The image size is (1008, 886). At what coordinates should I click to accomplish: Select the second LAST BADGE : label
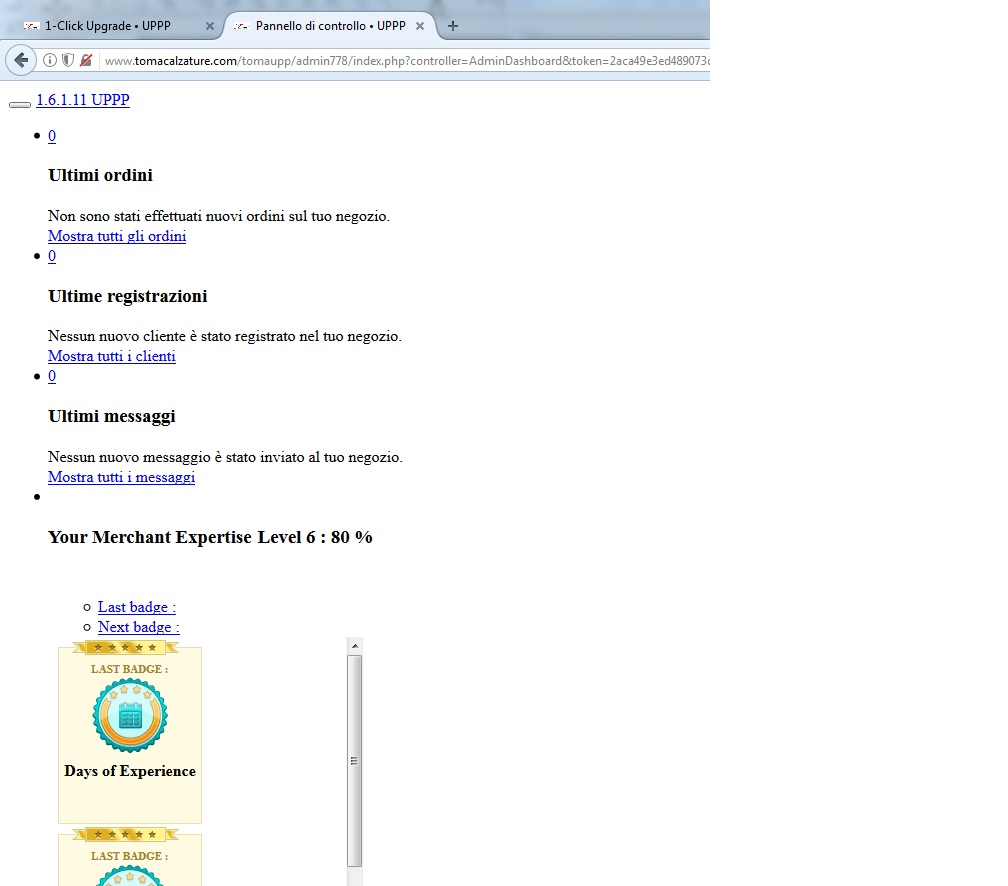coord(129,856)
